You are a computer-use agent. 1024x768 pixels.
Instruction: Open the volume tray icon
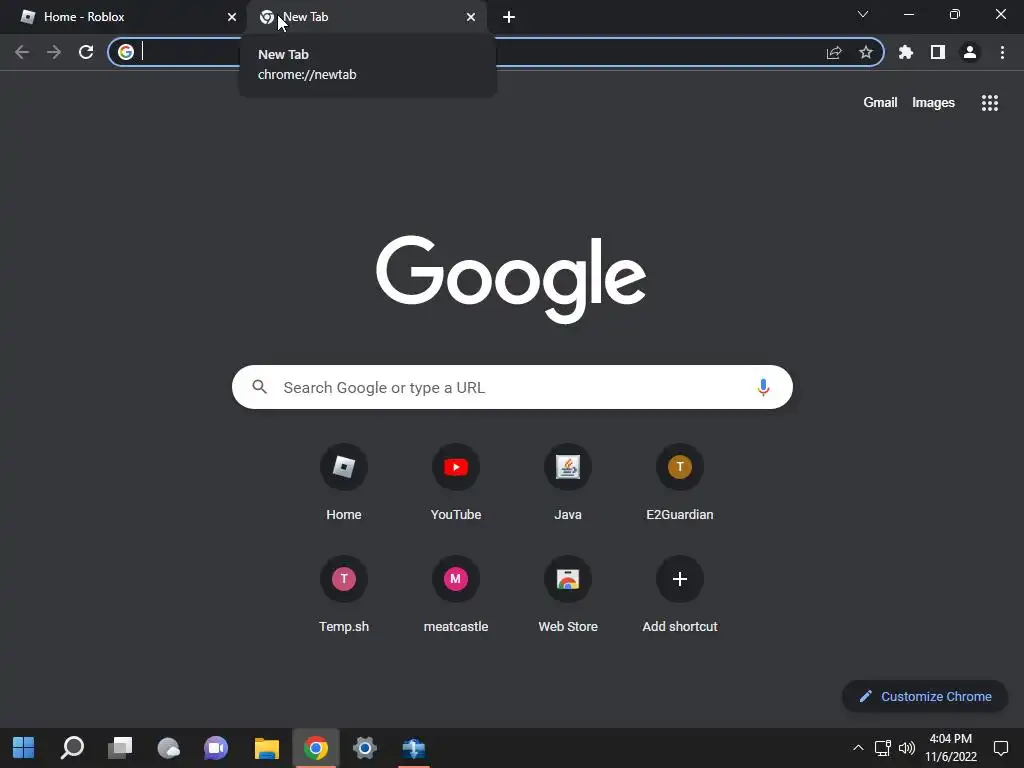(907, 748)
